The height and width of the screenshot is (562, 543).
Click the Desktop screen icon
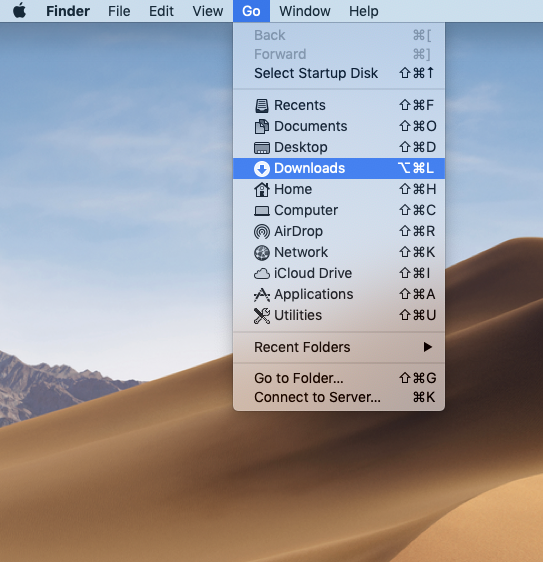tap(262, 148)
